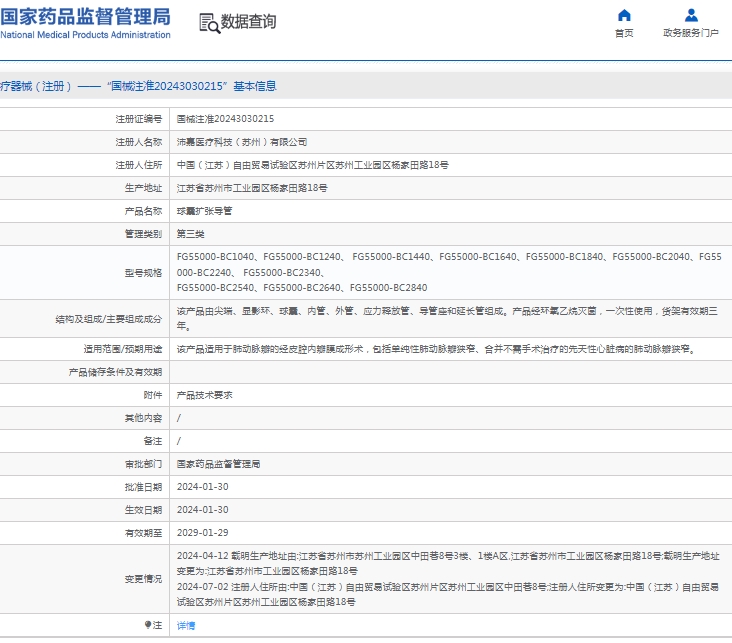Click effective date 2024-01-30 in 生效日期 row
The width and height of the screenshot is (732, 643).
pyautogui.click(x=203, y=509)
